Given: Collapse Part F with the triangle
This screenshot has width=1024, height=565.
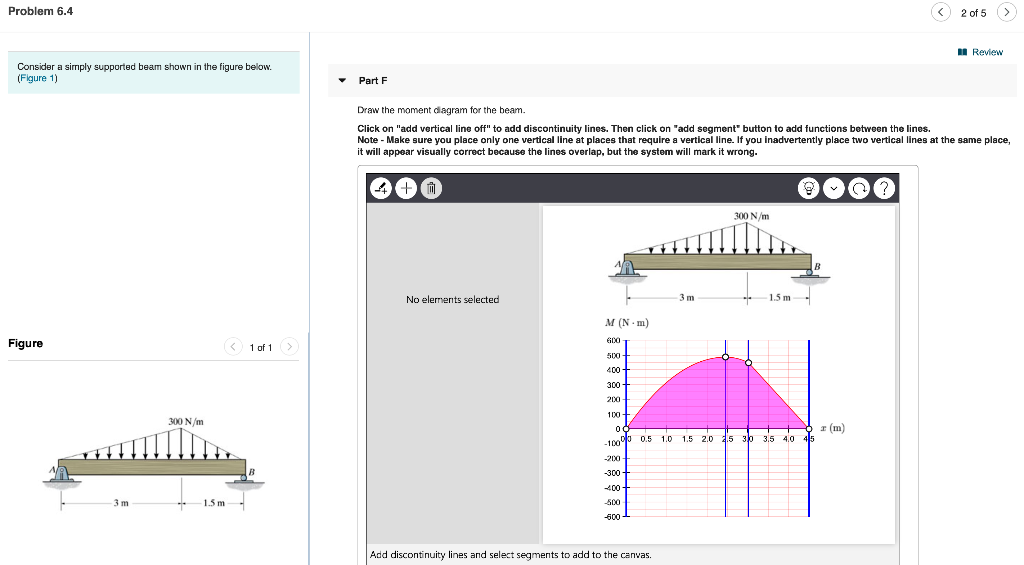Looking at the screenshot, I should click(x=342, y=80).
